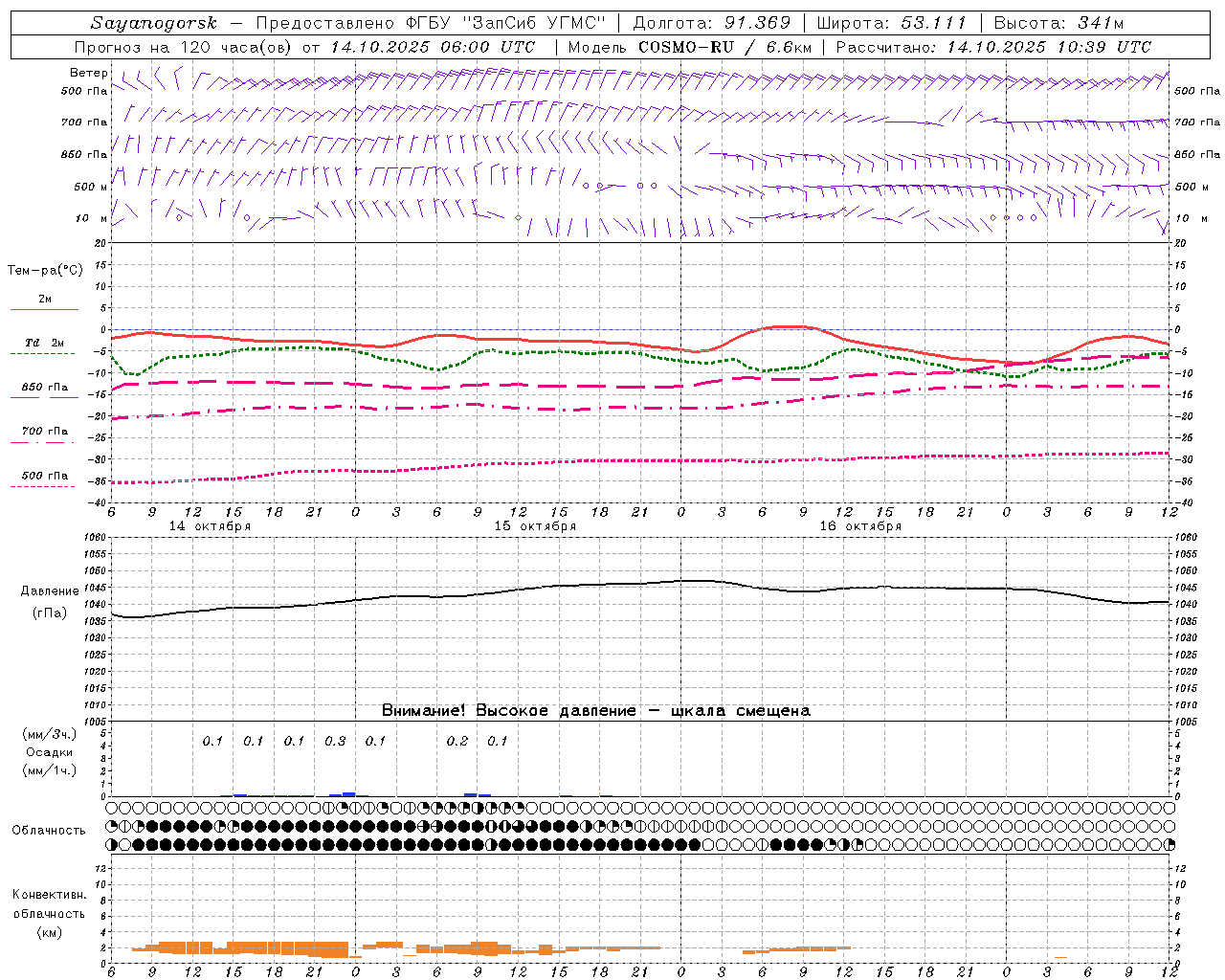The image size is (1225, 980).
Task: Click the 'Тем-ра(°C)' temperature panel label
Action: [x=45, y=271]
